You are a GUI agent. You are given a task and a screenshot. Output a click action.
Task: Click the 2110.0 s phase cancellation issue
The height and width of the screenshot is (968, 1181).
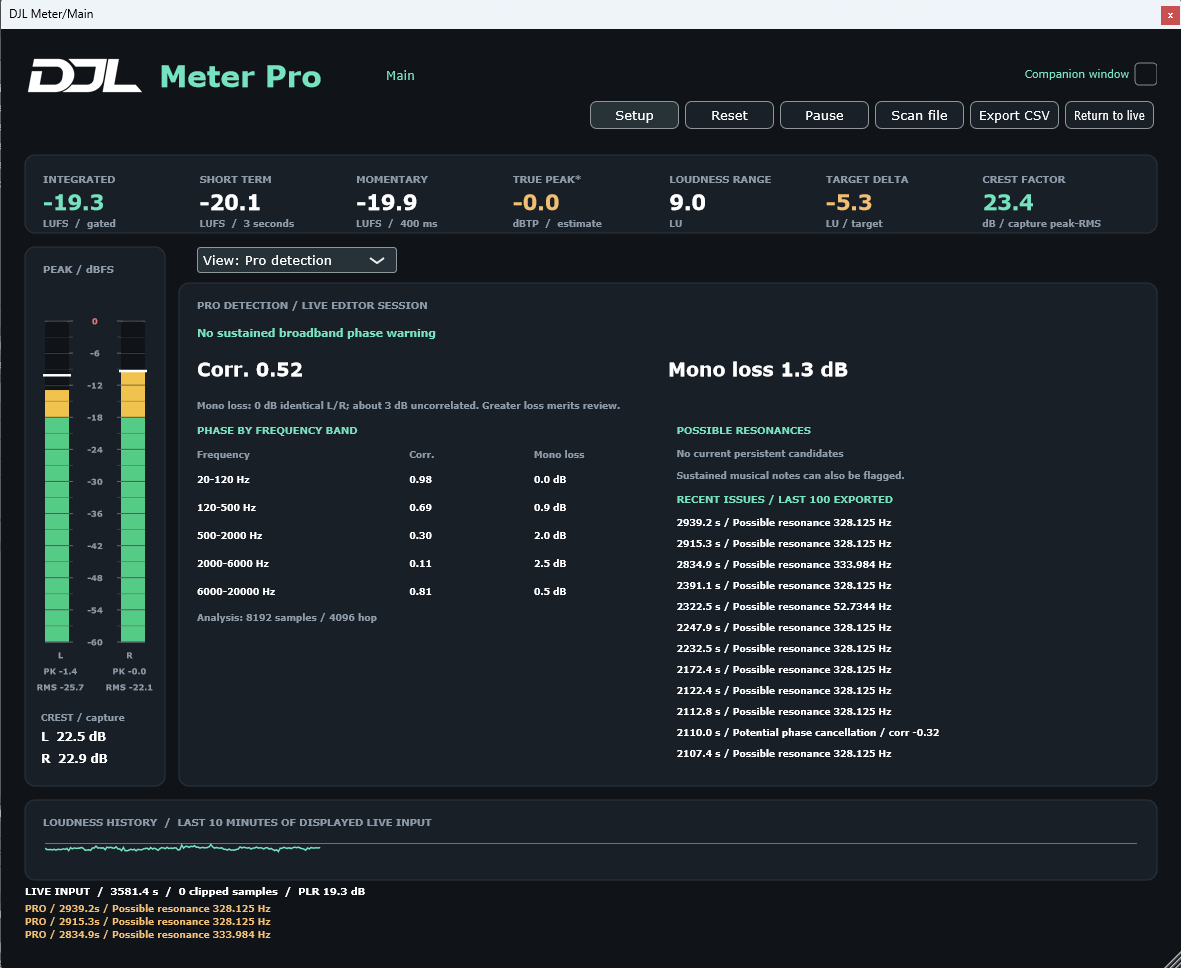coord(807,732)
